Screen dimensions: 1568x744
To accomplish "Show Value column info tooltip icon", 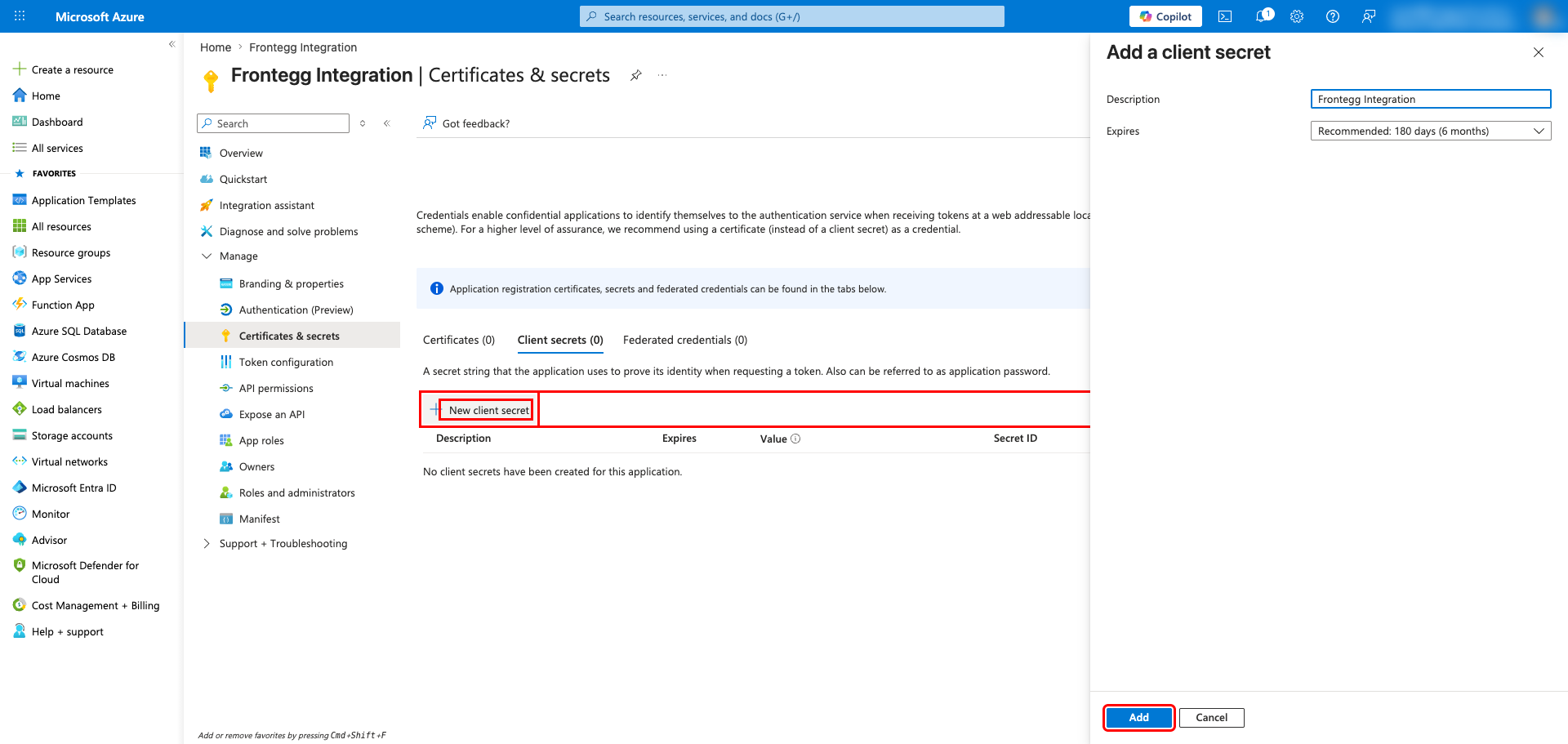I will pyautogui.click(x=795, y=439).
